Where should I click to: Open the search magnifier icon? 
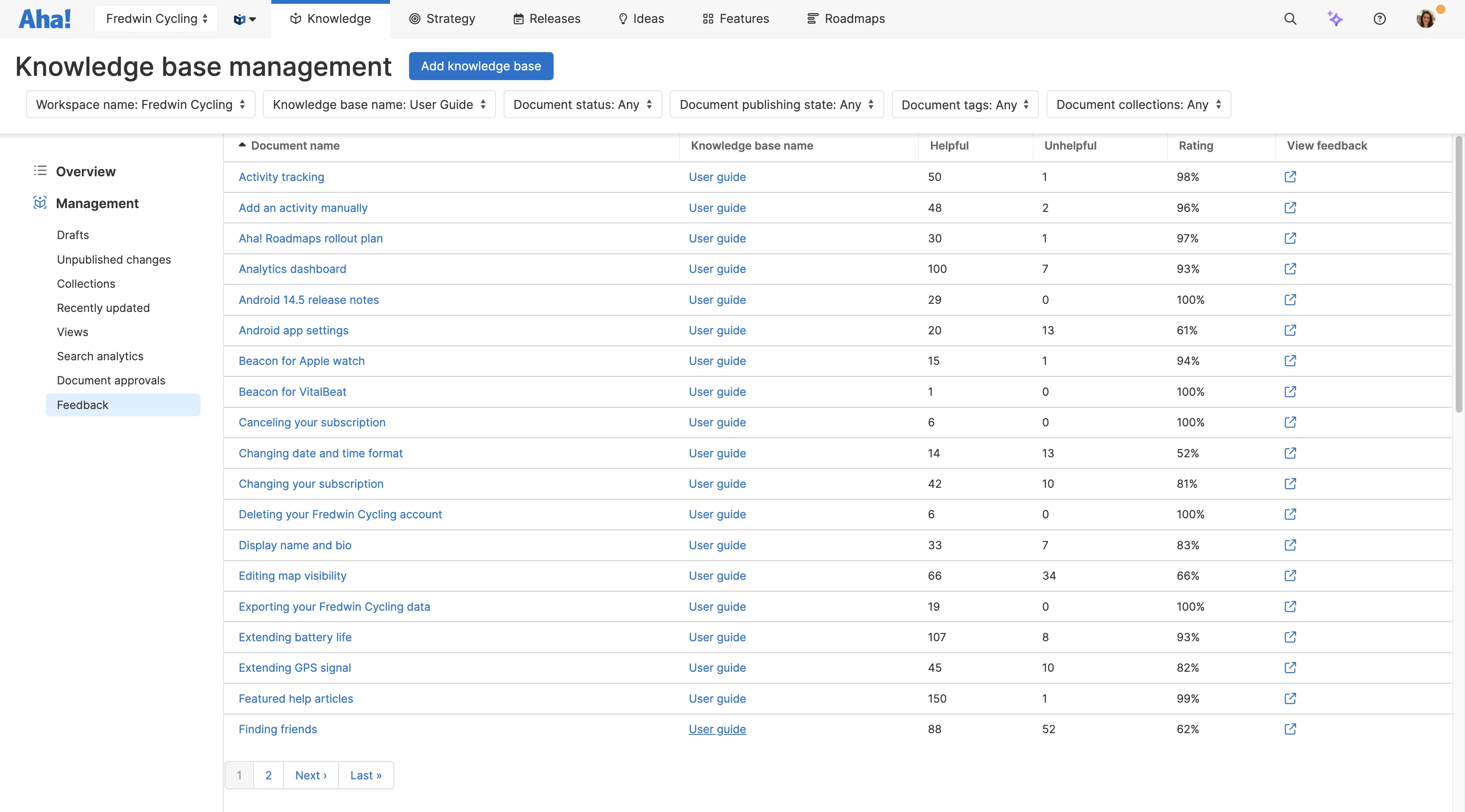click(x=1290, y=19)
